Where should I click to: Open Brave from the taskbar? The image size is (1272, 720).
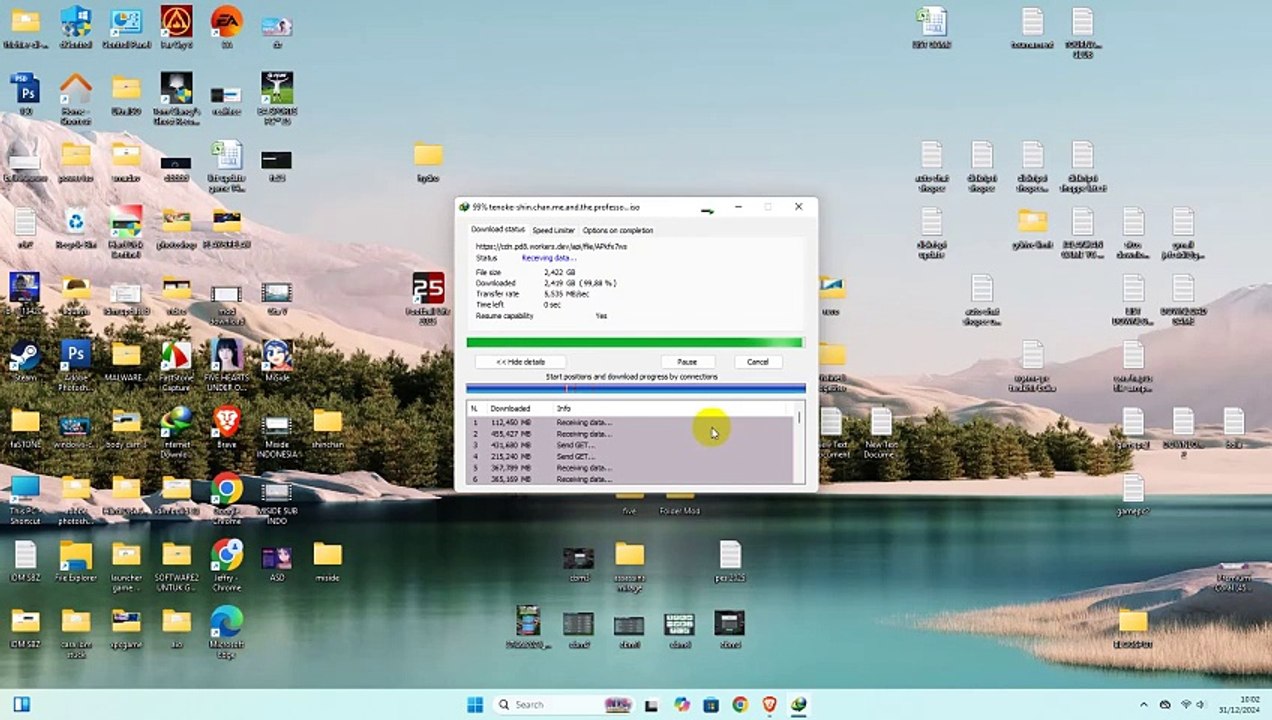tap(769, 704)
